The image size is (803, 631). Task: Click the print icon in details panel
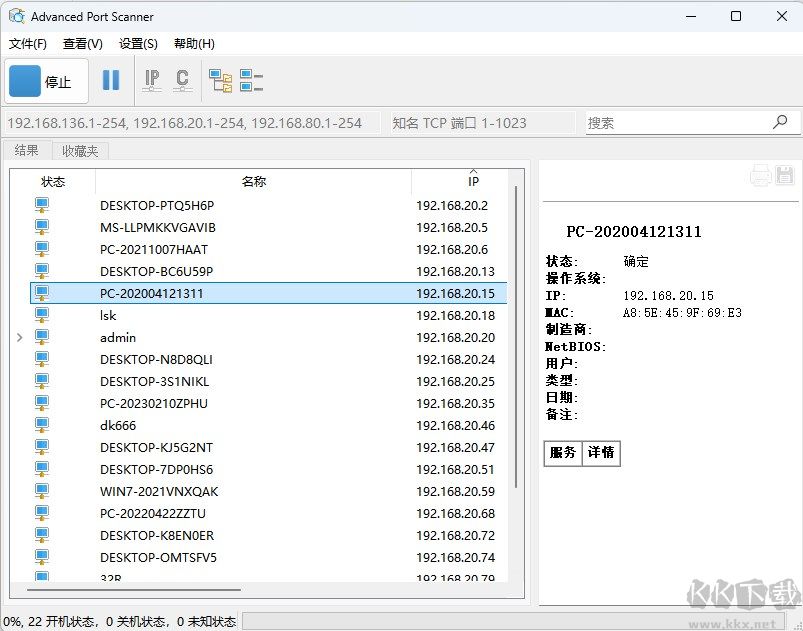(760, 175)
